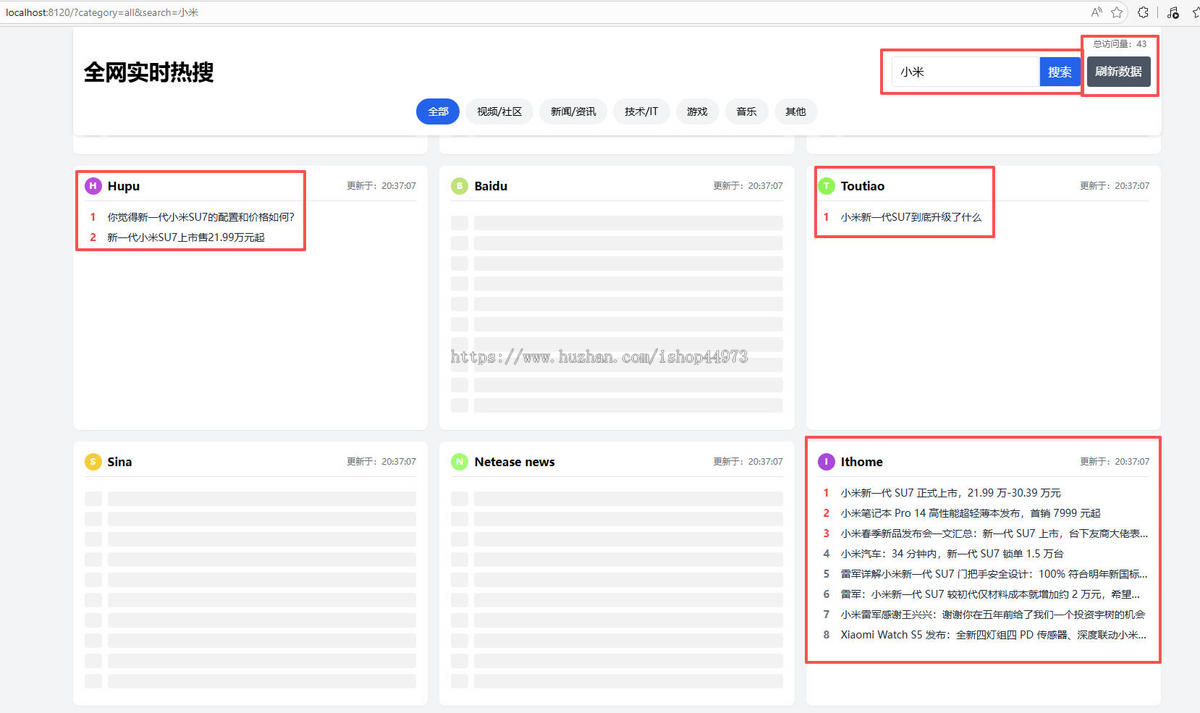Click the Hupu 更新于 timestamp
Screen dimensions: 1200x713
coord(381,186)
